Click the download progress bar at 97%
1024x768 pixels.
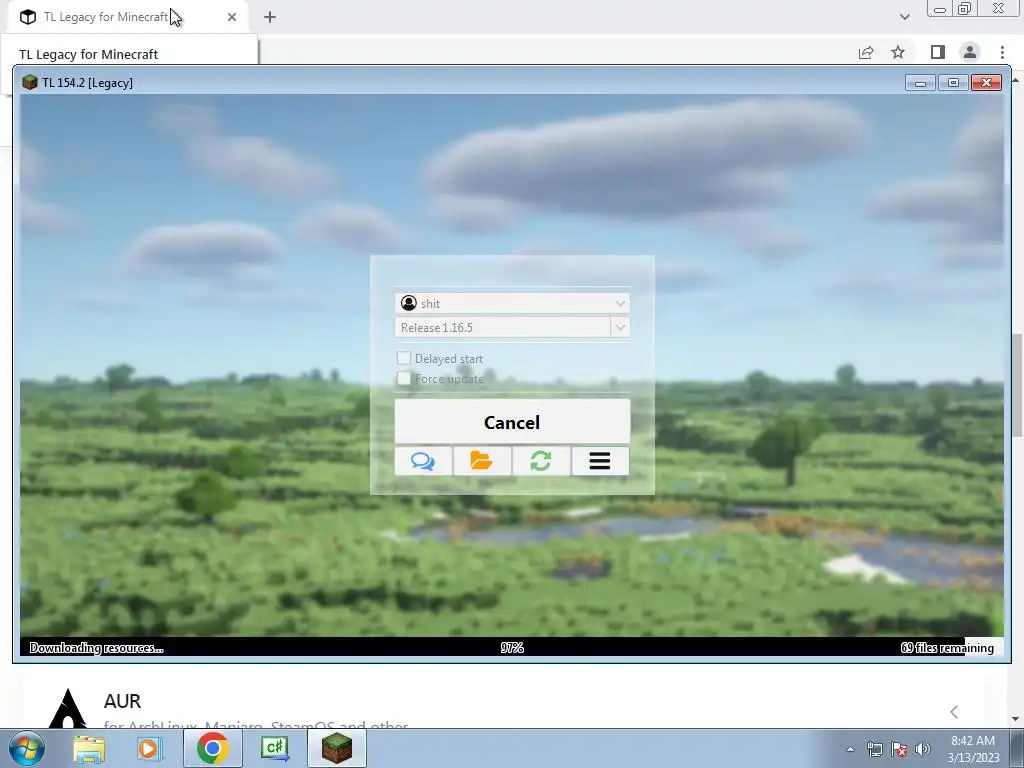[x=512, y=647]
